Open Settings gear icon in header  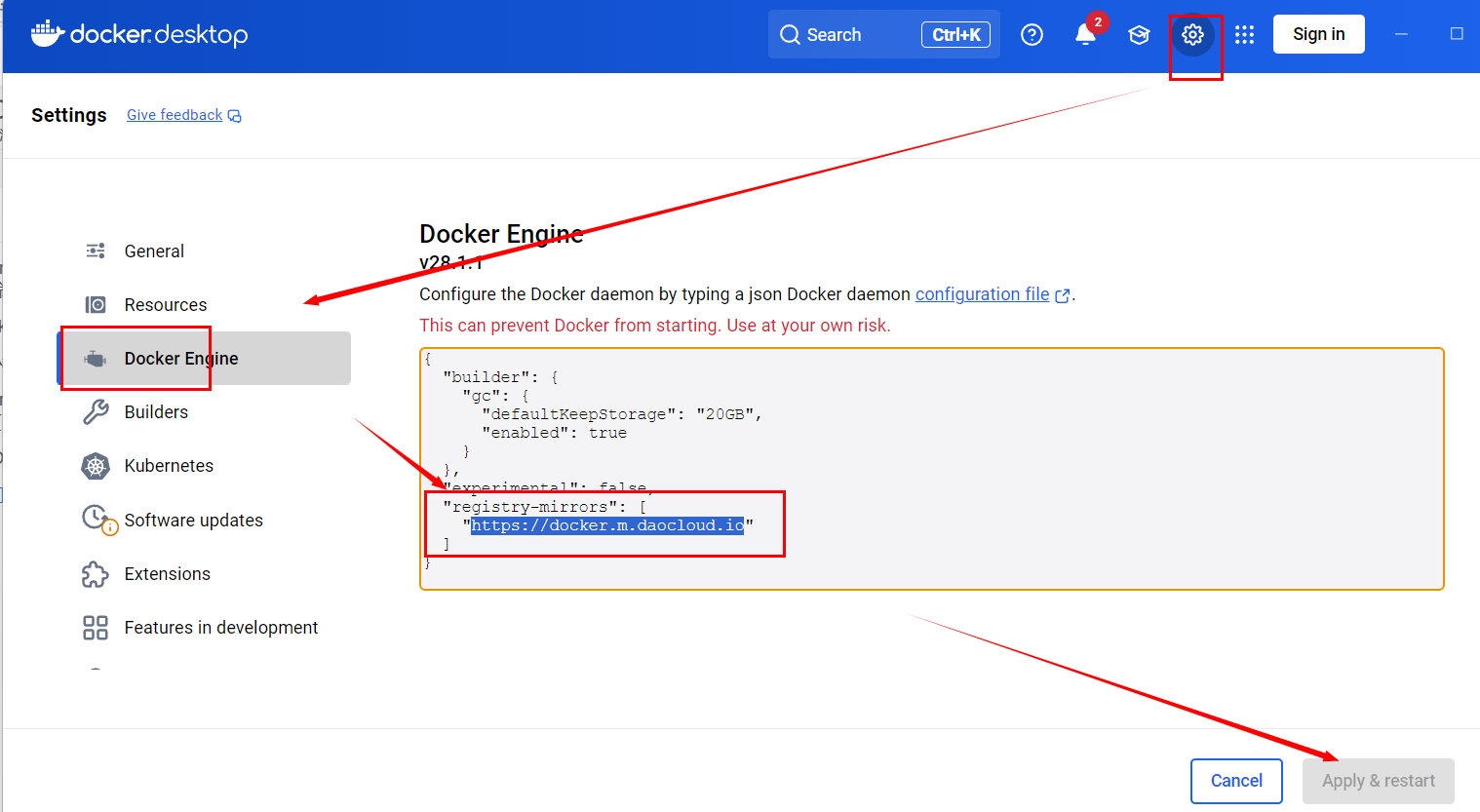pos(1192,35)
